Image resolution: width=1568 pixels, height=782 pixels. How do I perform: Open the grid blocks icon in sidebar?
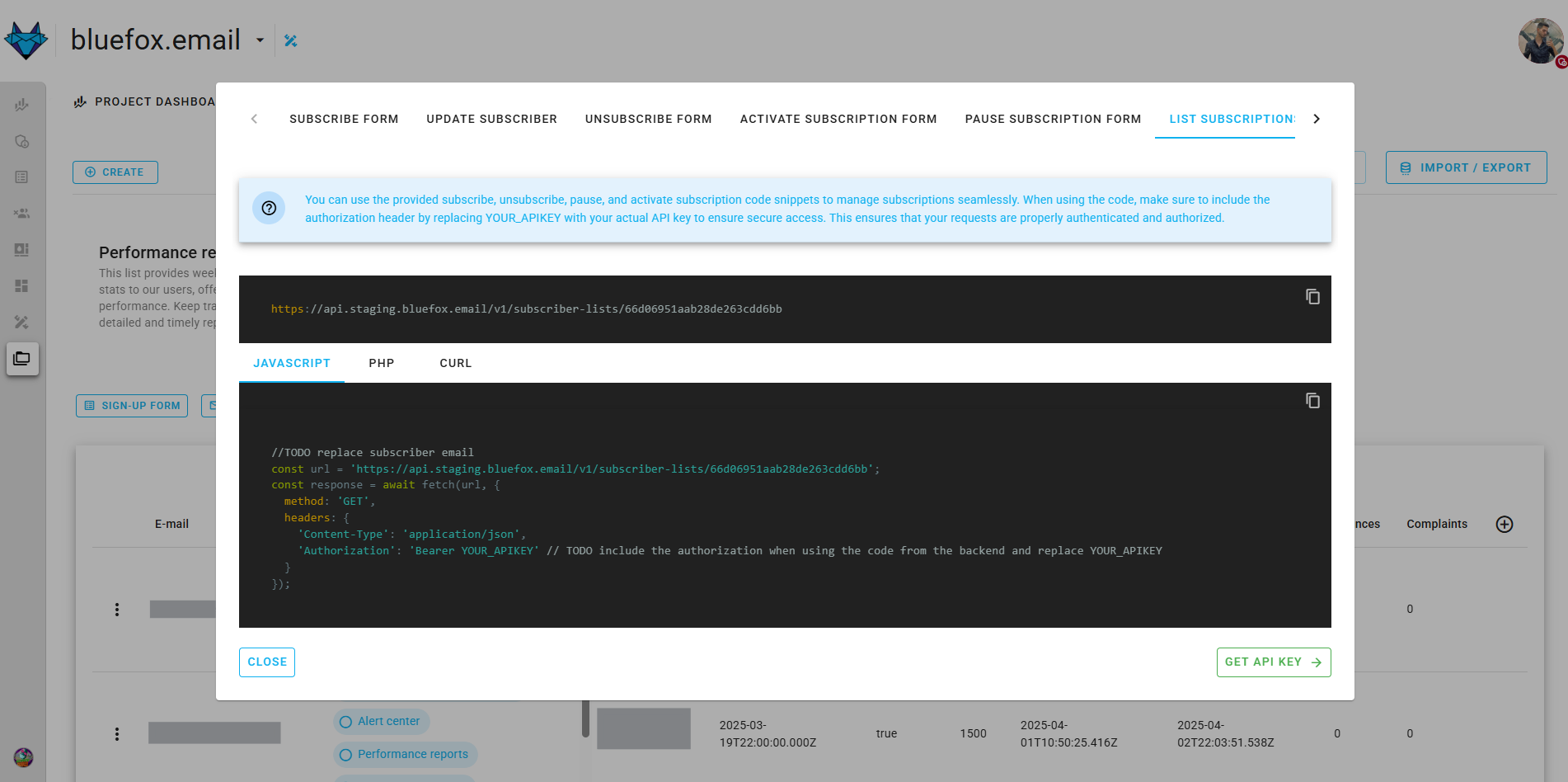click(21, 285)
